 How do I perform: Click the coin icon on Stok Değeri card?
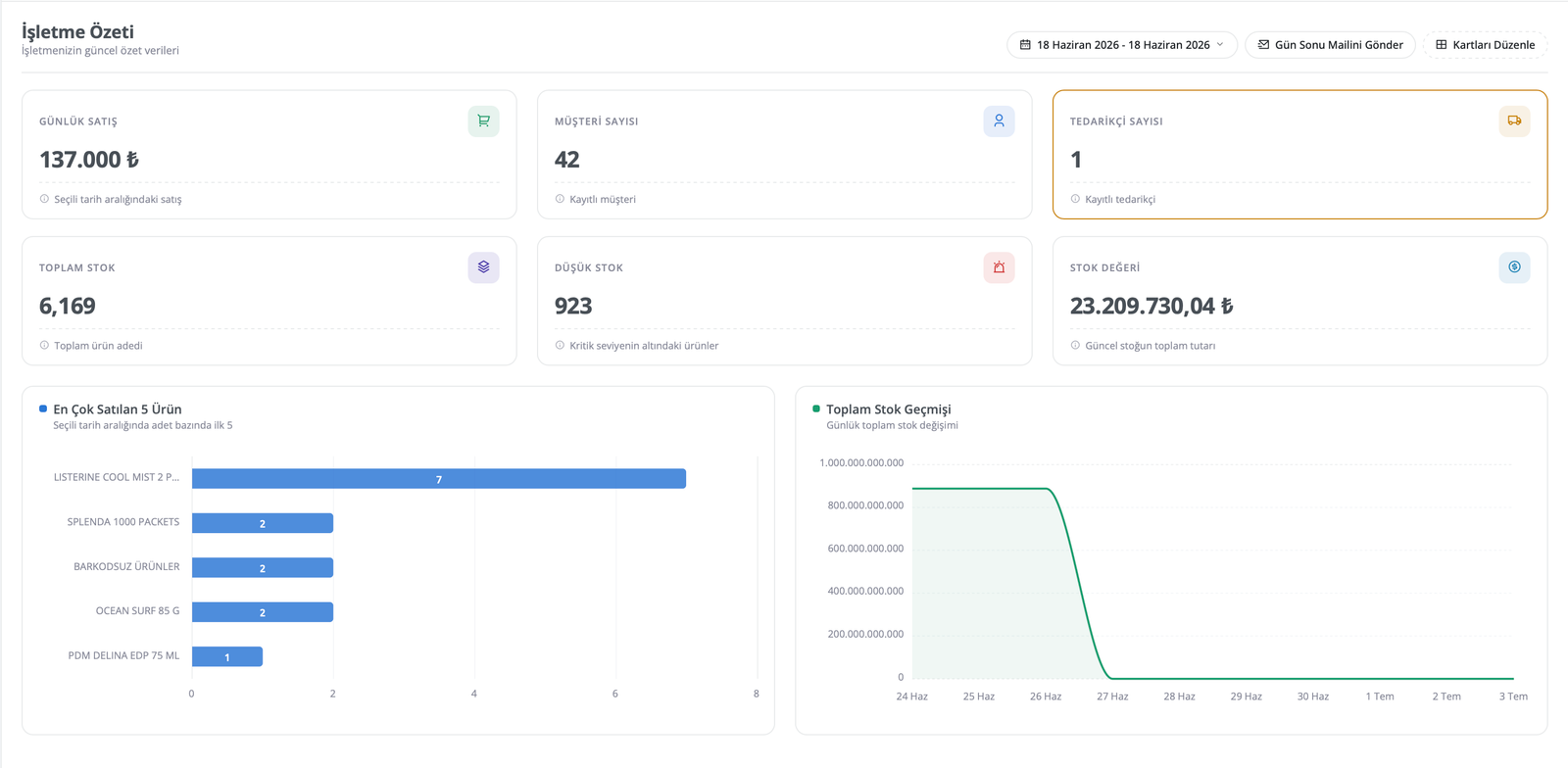[1514, 267]
